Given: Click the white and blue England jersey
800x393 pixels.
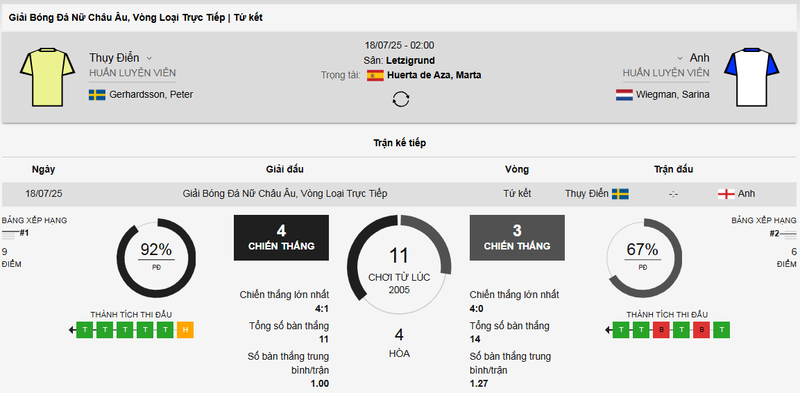Looking at the screenshot, I should coord(752,78).
